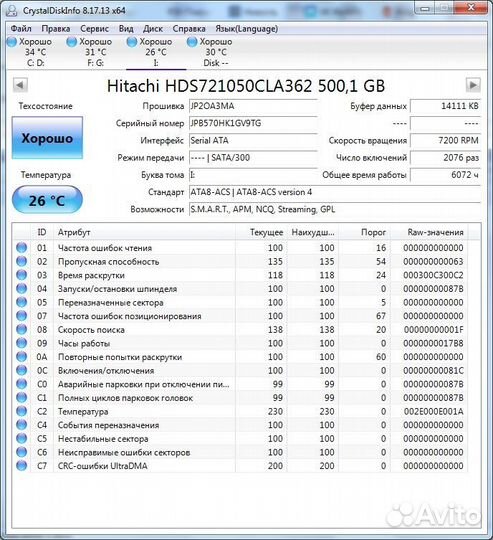Click the status icon of attribute 09
The width and height of the screenshot is (493, 540).
[21, 343]
